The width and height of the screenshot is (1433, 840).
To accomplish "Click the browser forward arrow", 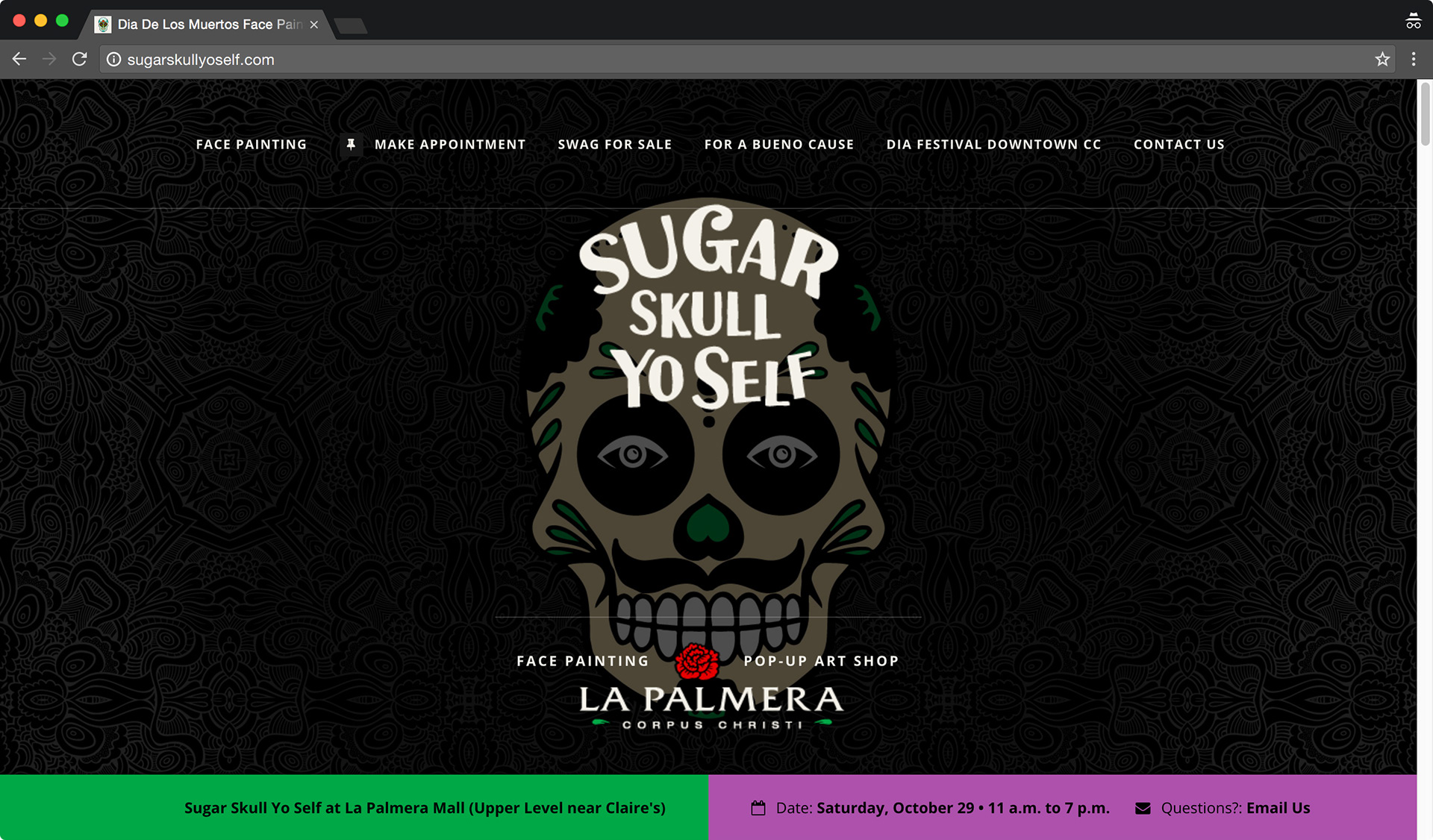I will coord(49,59).
